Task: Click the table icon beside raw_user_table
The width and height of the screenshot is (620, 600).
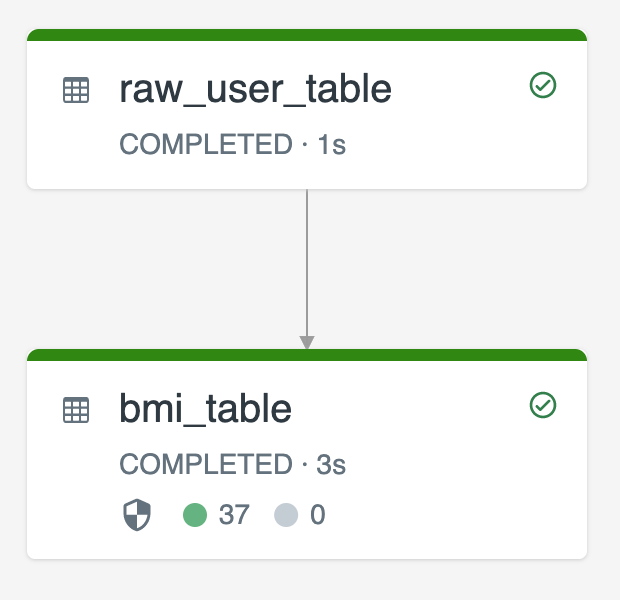Action: click(76, 90)
